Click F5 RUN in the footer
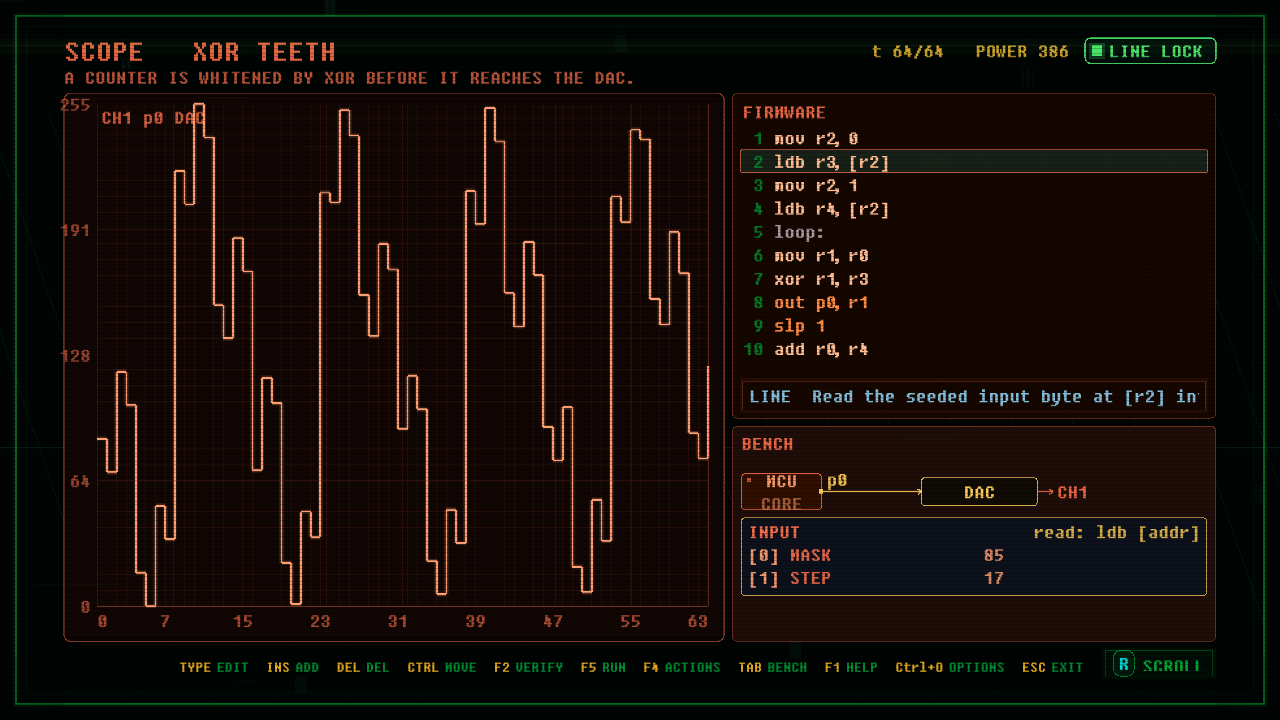1280x720 pixels. tap(603, 667)
